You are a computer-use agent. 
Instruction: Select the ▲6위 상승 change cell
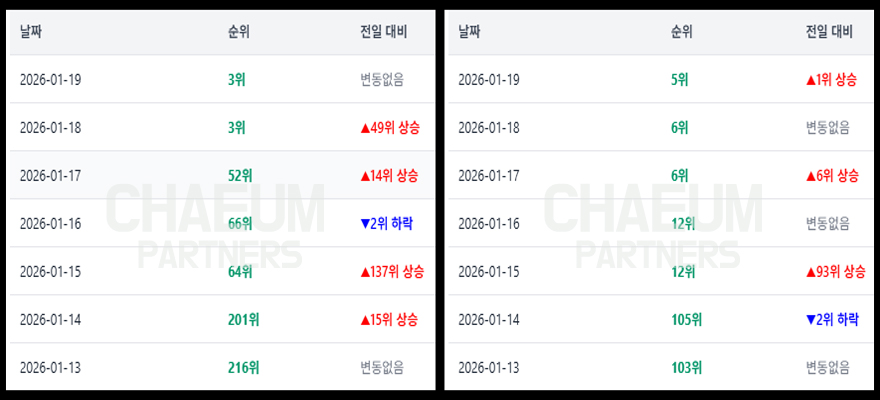click(831, 175)
